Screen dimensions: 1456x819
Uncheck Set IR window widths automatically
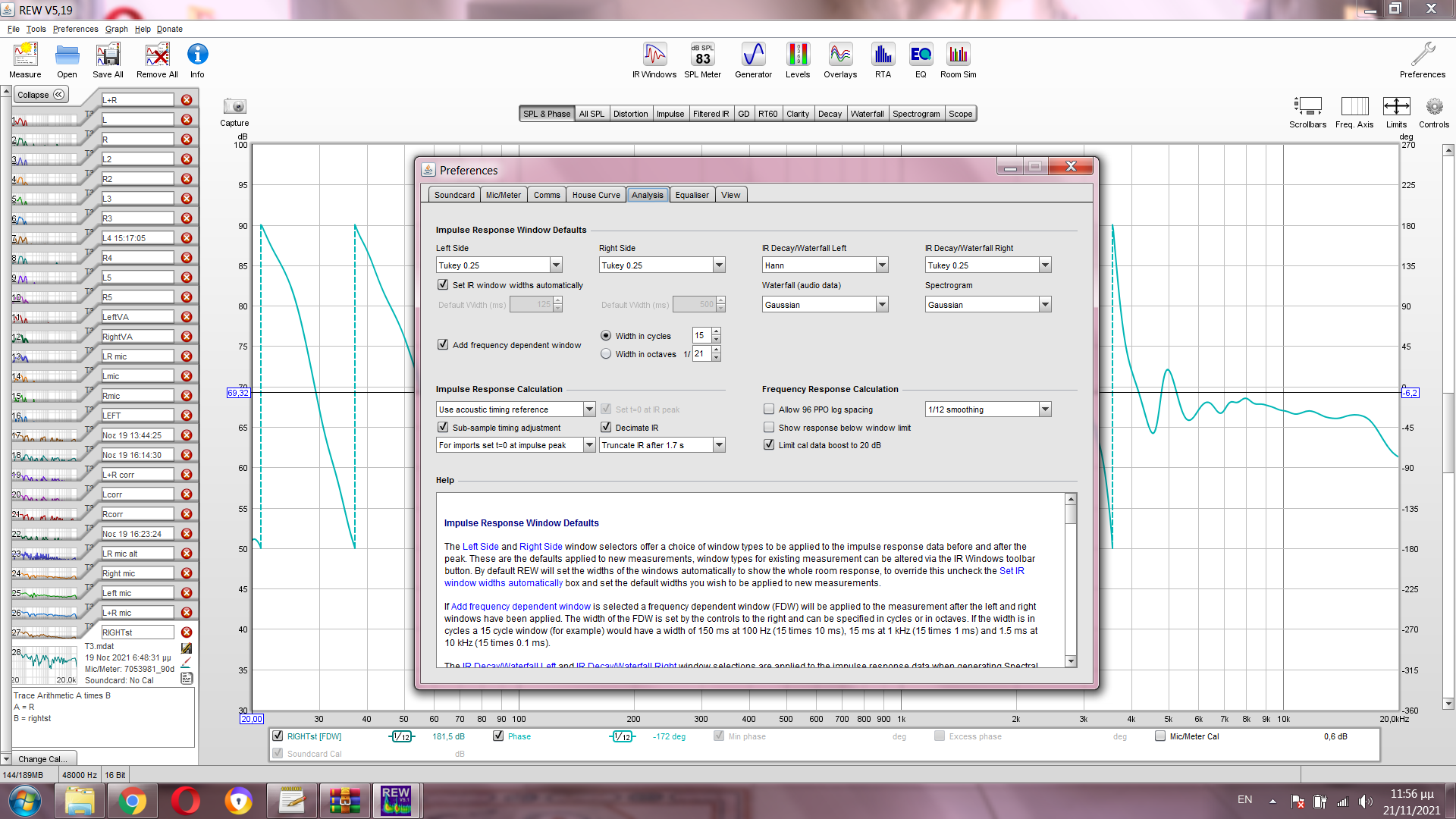443,285
